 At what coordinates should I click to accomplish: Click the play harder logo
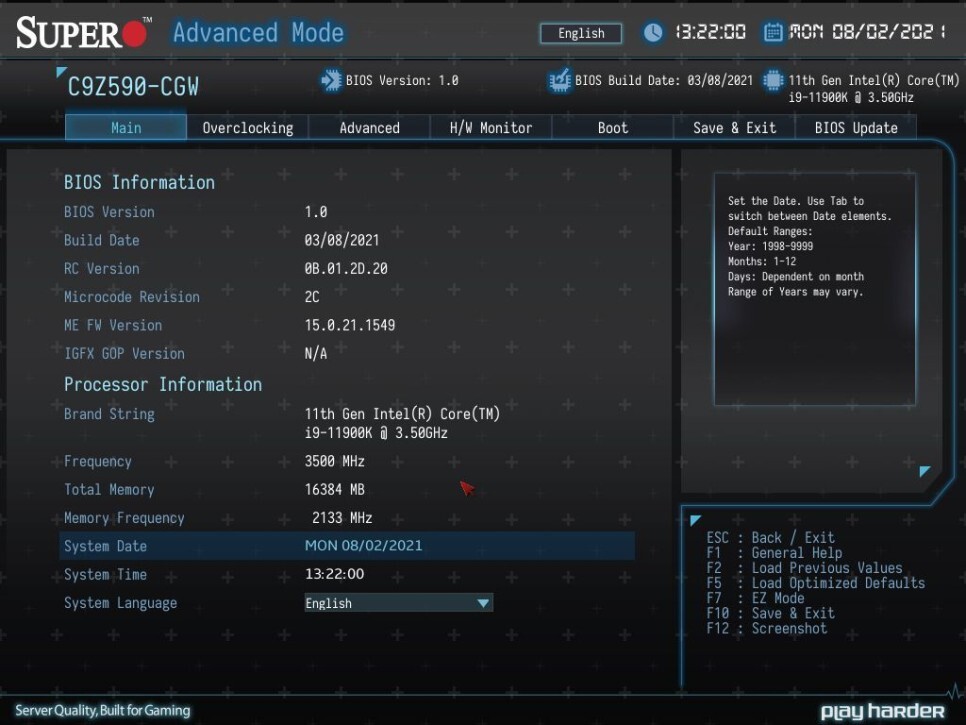(x=882, y=711)
